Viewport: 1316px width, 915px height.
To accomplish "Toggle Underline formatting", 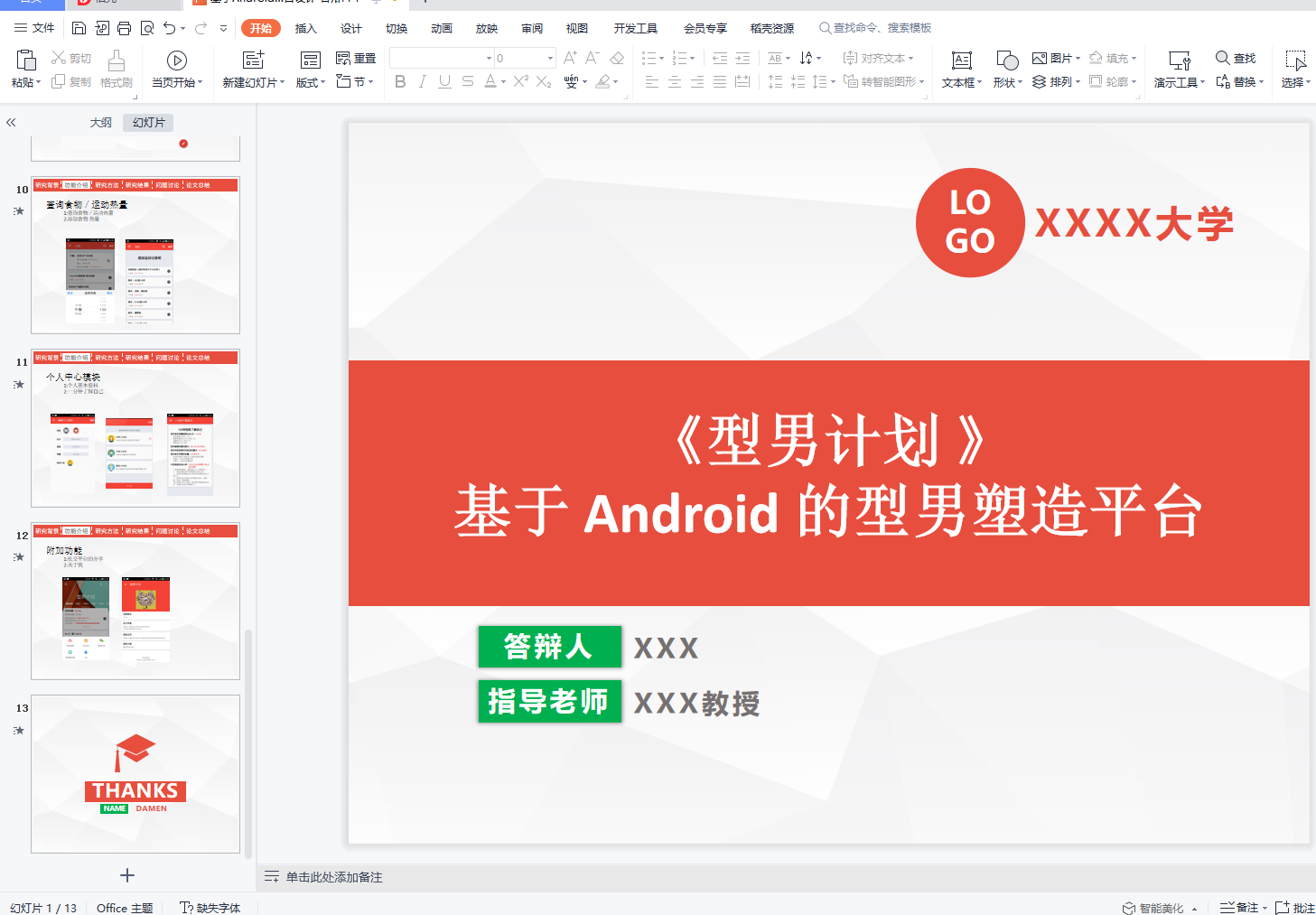I will pyautogui.click(x=444, y=81).
